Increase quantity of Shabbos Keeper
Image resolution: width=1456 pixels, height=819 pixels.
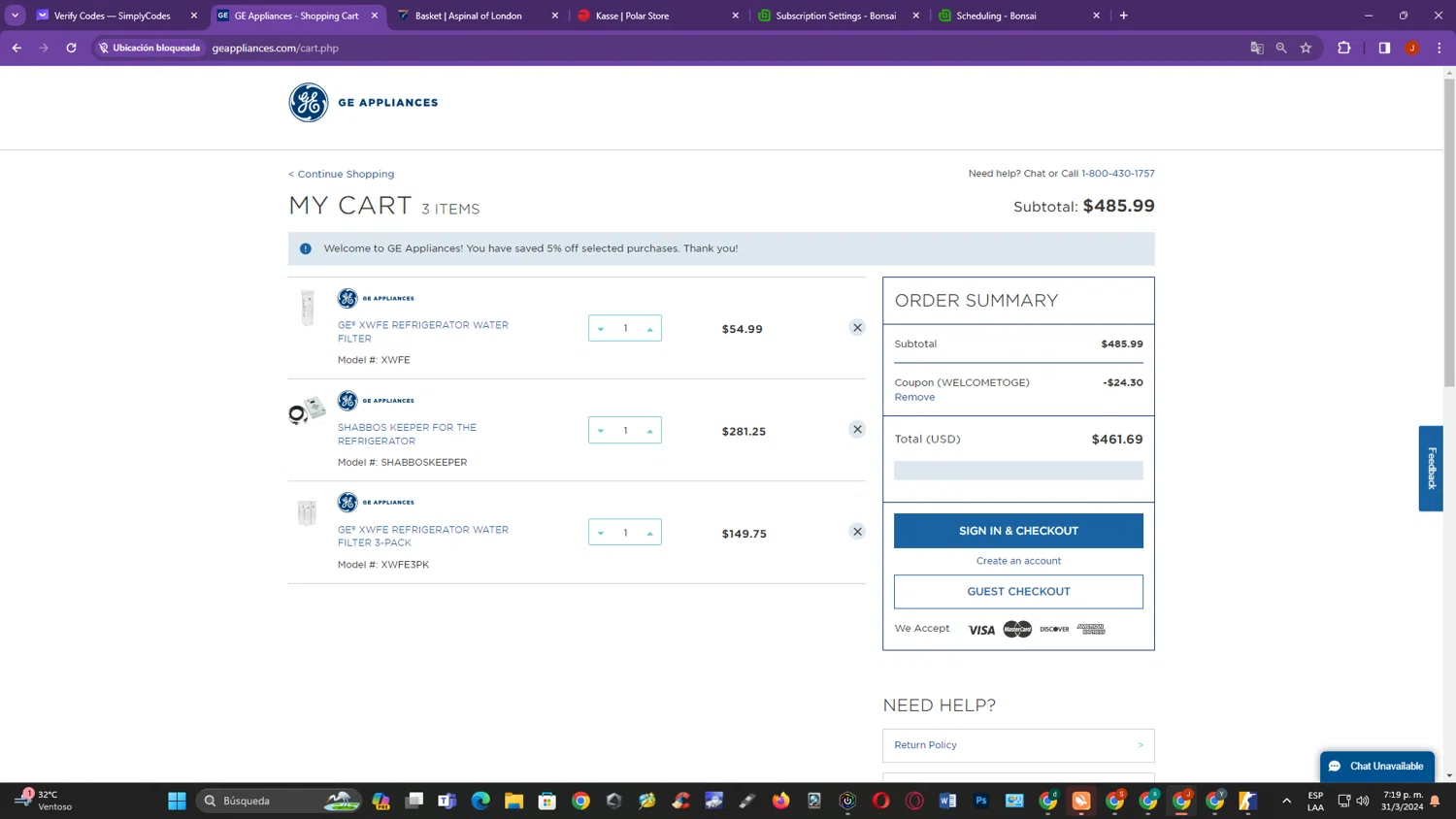650,431
